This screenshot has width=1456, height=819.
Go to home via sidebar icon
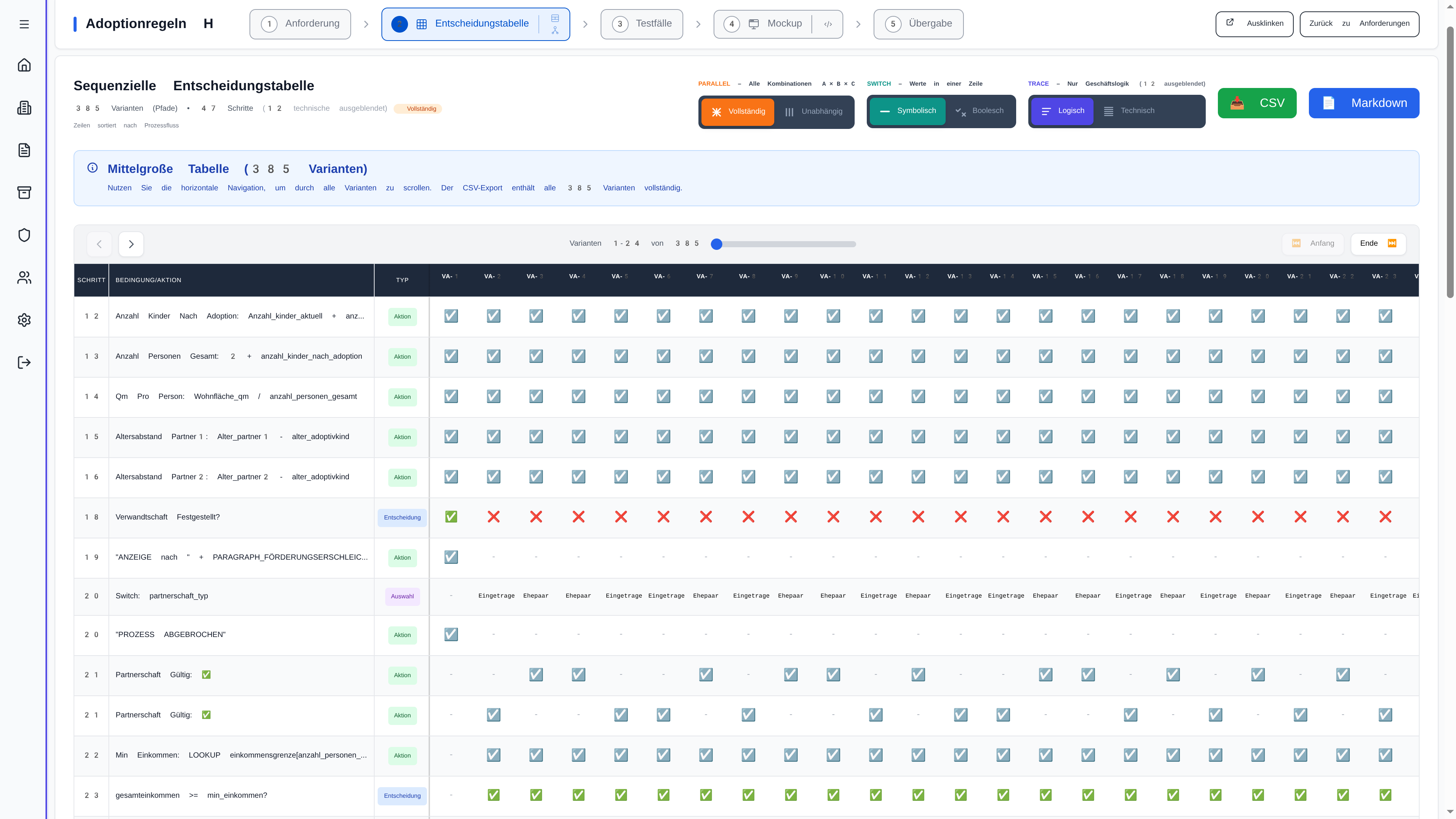click(x=24, y=65)
